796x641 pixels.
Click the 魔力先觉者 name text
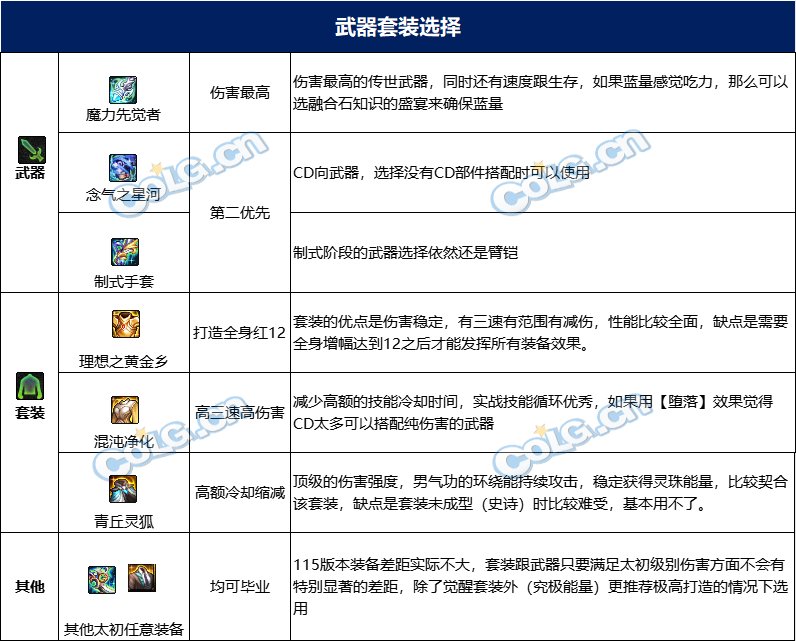point(124,115)
